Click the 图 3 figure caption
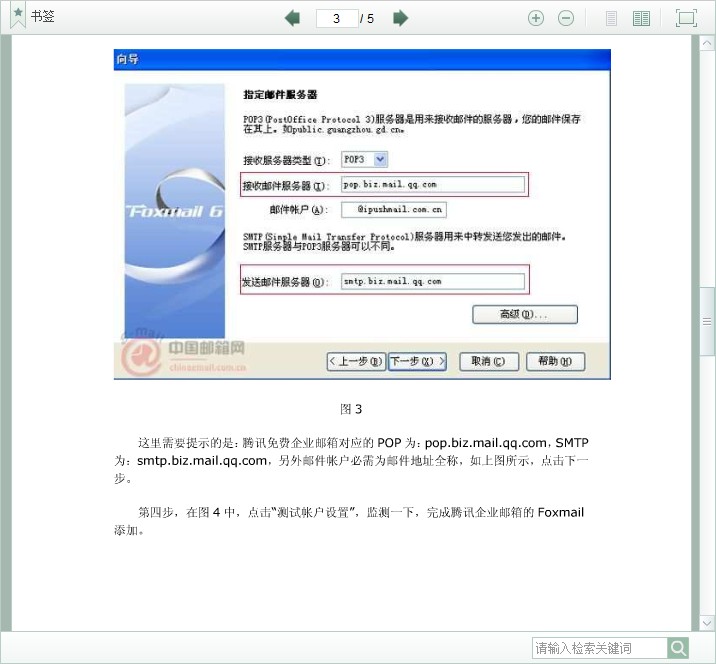 pos(351,409)
